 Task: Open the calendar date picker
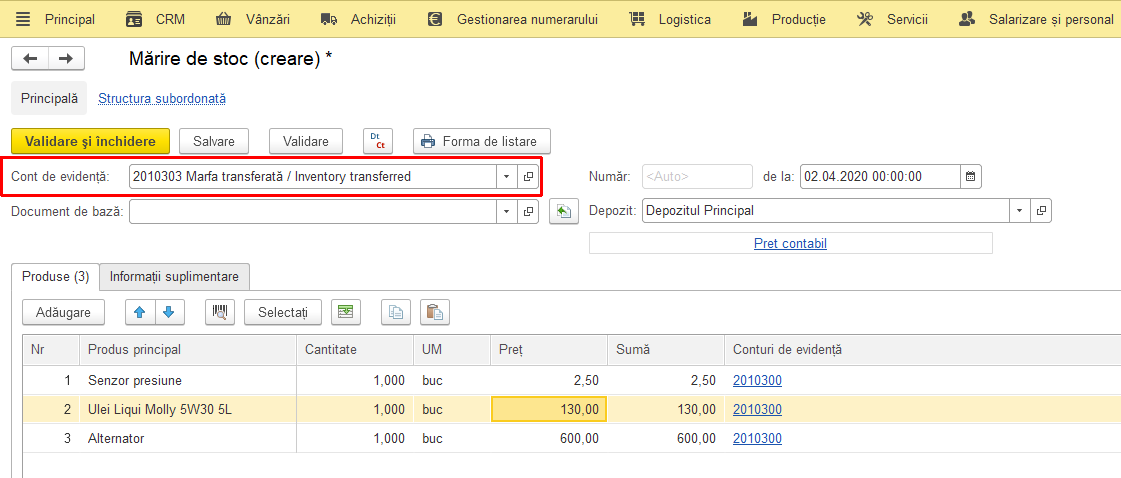click(x=970, y=176)
